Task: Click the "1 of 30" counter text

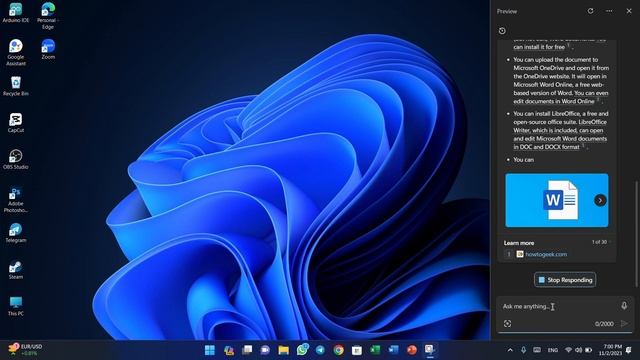Action: (599, 242)
